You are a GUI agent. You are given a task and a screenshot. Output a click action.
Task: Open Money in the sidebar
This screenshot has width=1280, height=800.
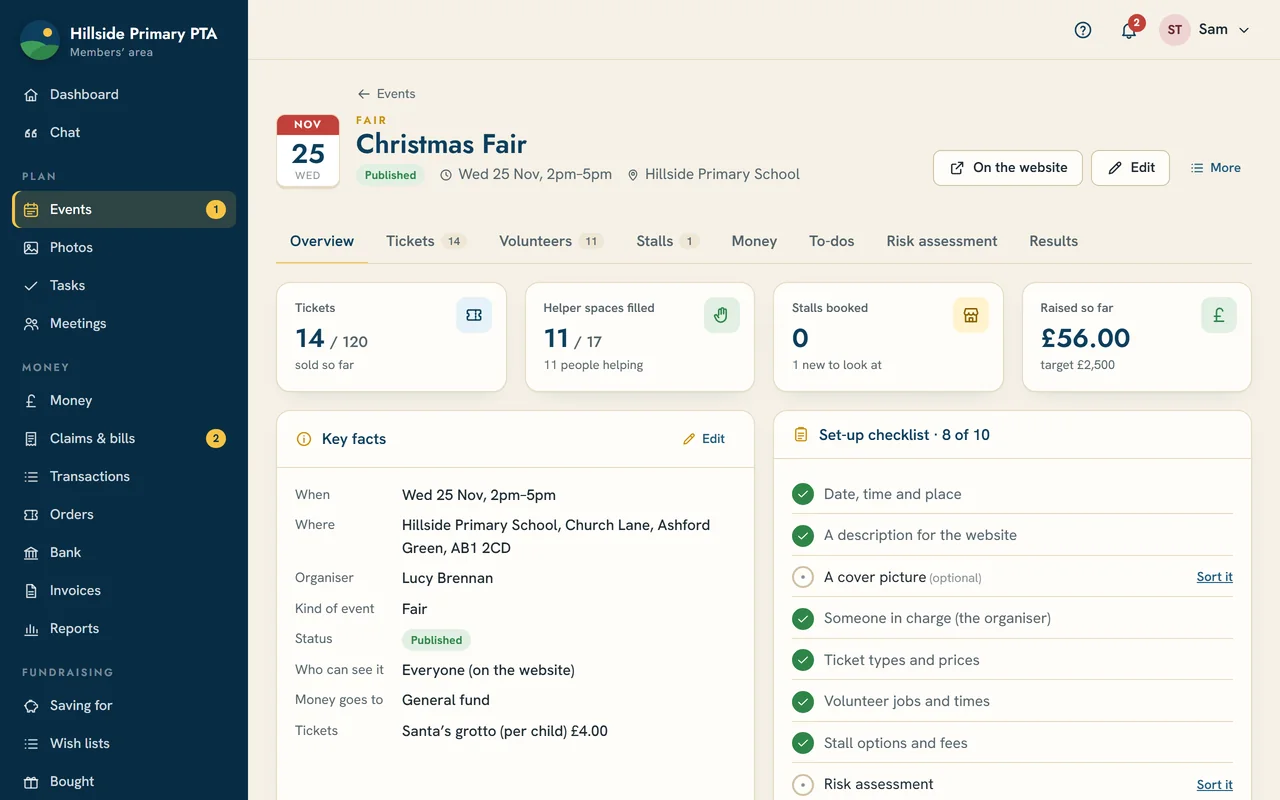[x=124, y=400]
